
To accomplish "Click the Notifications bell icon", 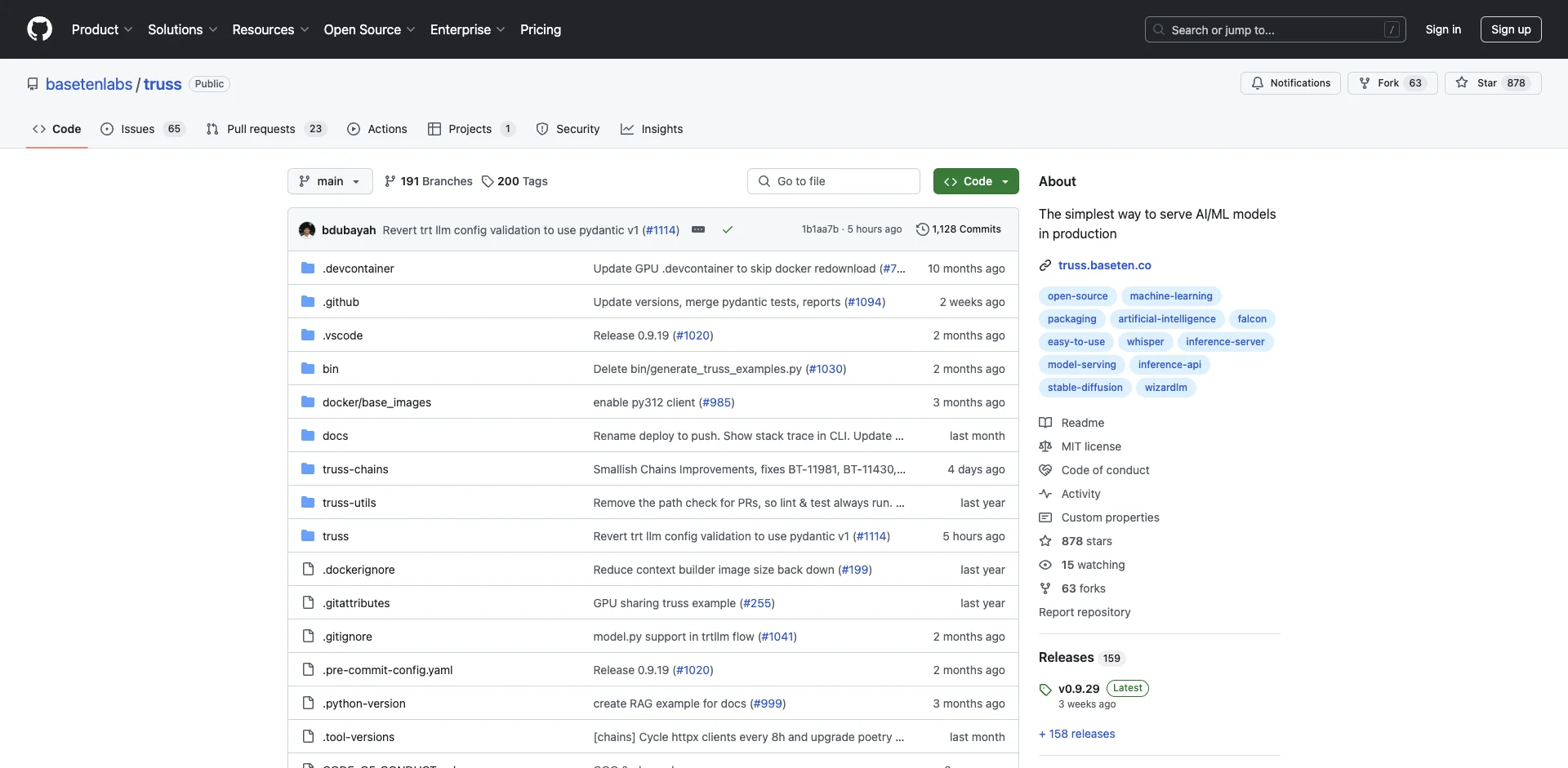I will pos(1258,83).
